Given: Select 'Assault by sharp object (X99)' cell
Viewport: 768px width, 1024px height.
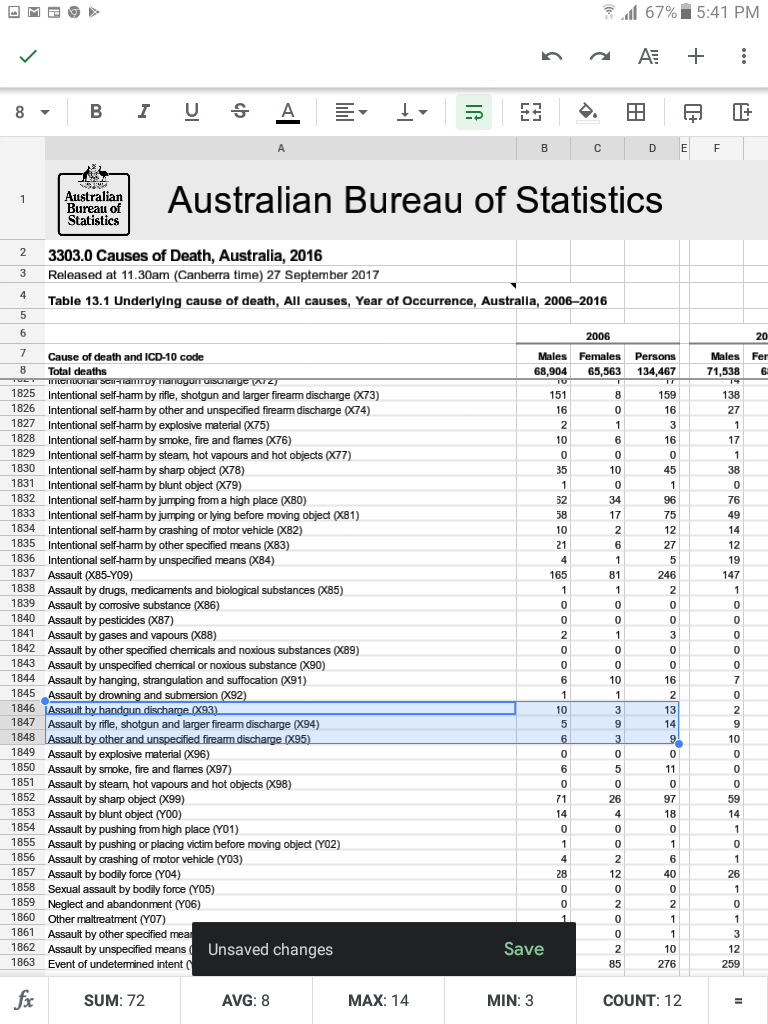Looking at the screenshot, I should tap(281, 799).
